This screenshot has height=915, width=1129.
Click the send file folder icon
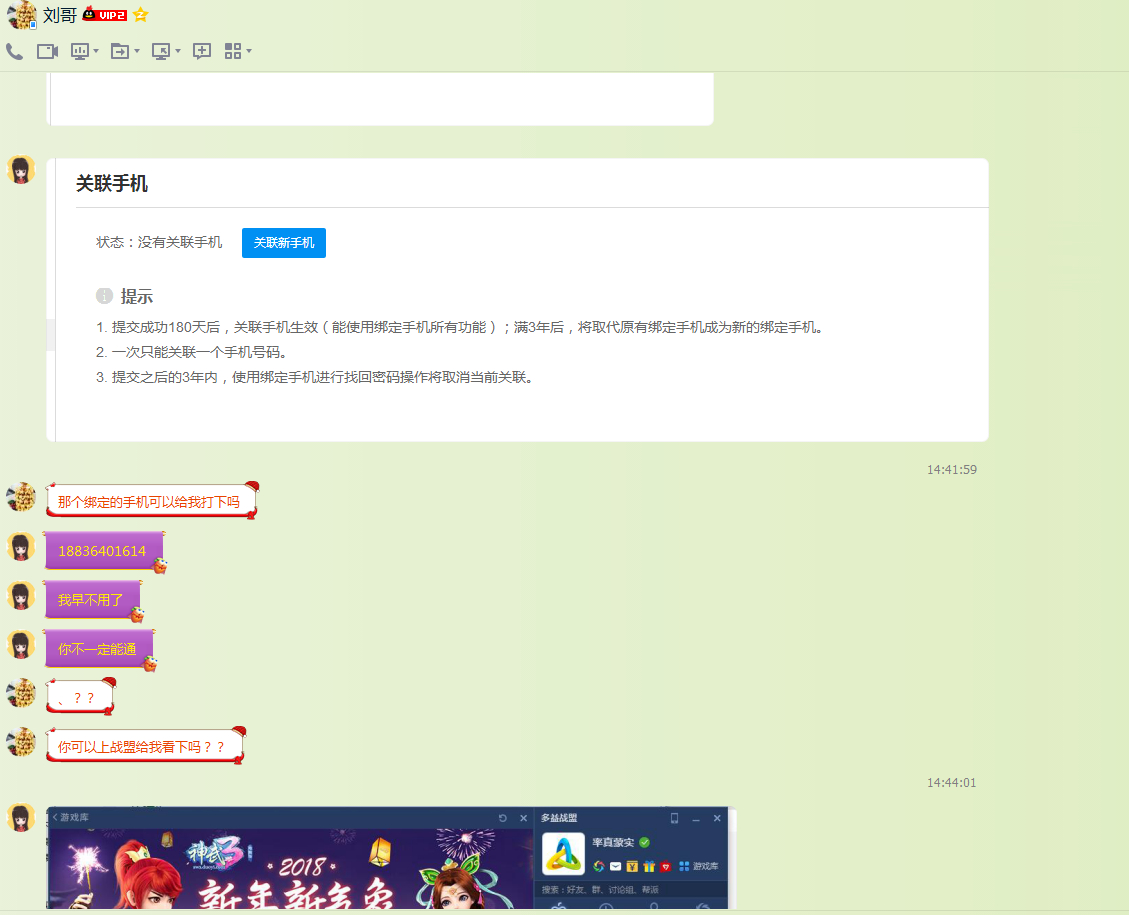point(120,51)
